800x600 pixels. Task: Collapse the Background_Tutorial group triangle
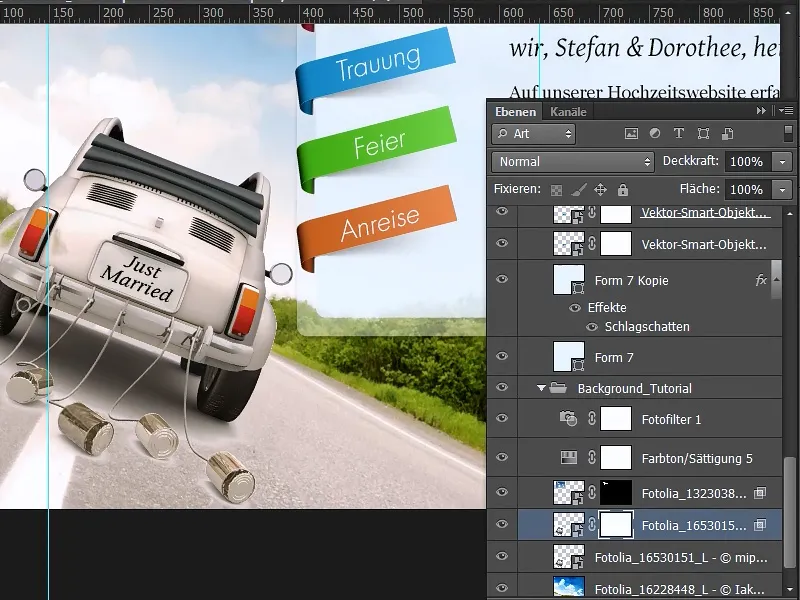(x=541, y=388)
